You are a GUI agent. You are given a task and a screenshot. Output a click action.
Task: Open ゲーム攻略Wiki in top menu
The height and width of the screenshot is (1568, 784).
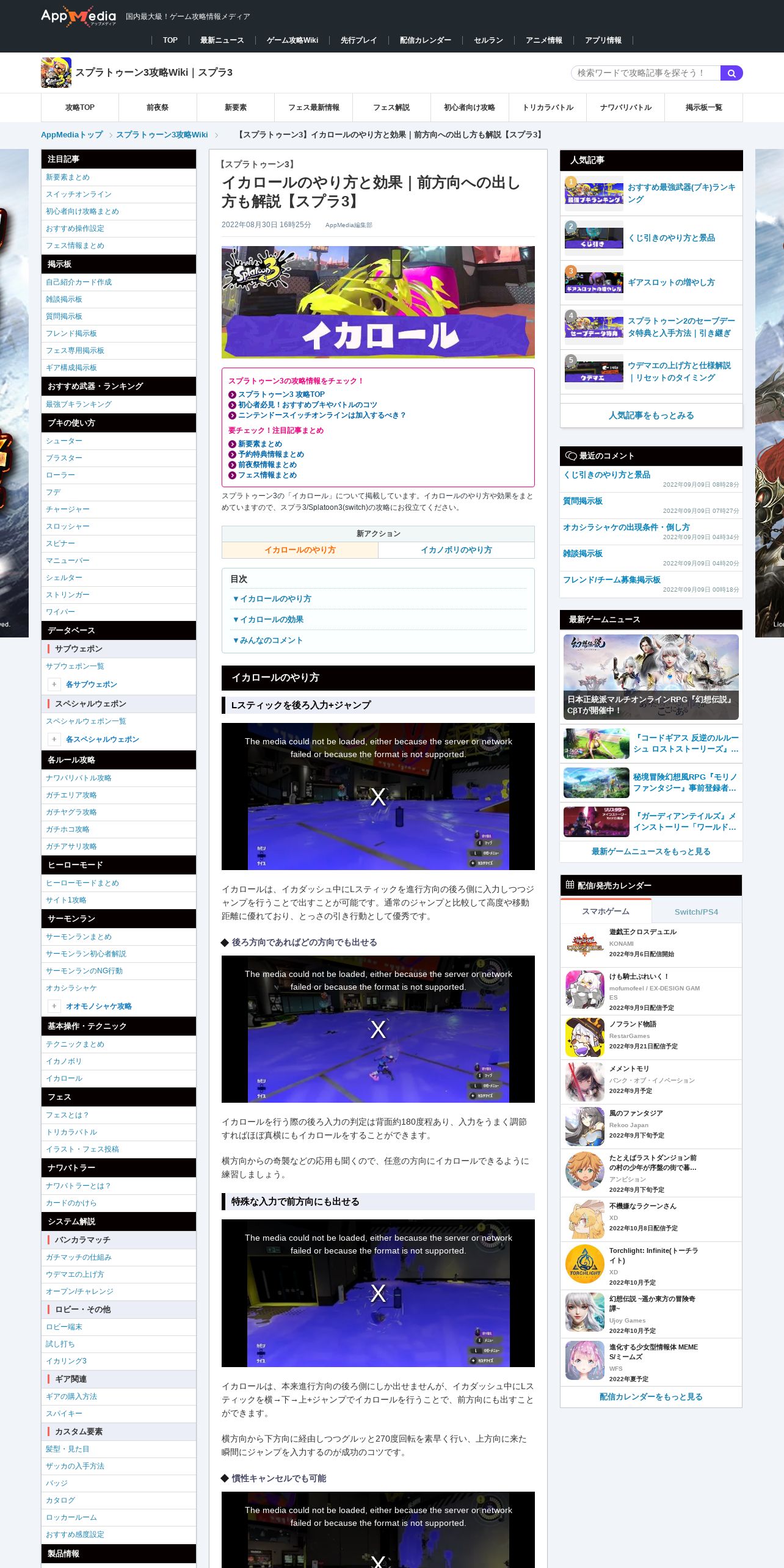tap(292, 40)
